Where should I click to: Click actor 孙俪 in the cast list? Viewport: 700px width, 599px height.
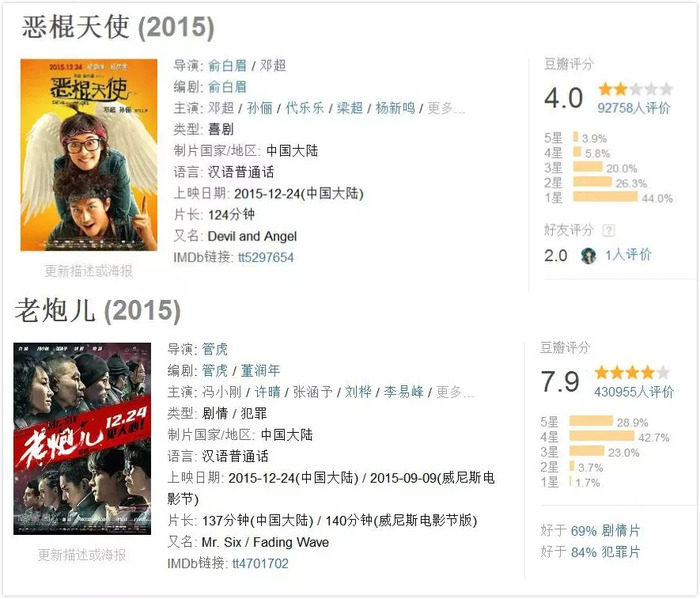coord(259,108)
